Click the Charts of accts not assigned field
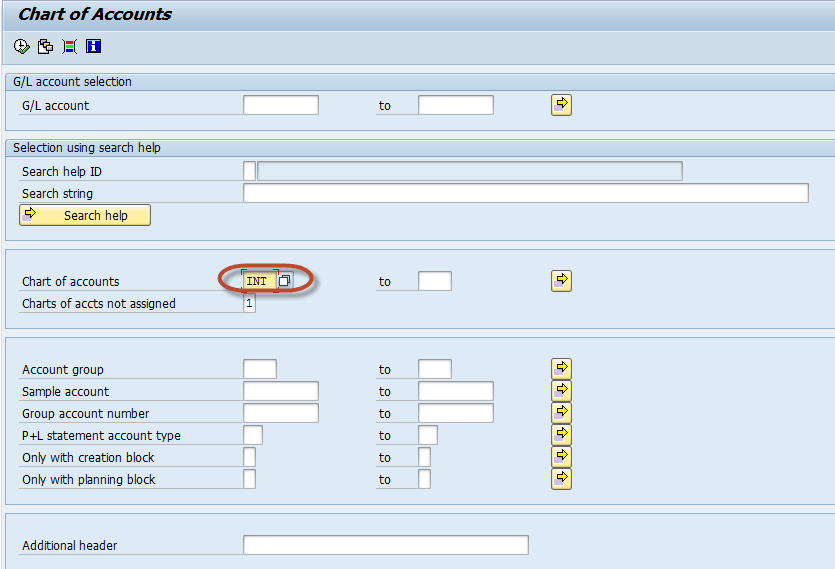The height and width of the screenshot is (569, 835). pos(249,304)
